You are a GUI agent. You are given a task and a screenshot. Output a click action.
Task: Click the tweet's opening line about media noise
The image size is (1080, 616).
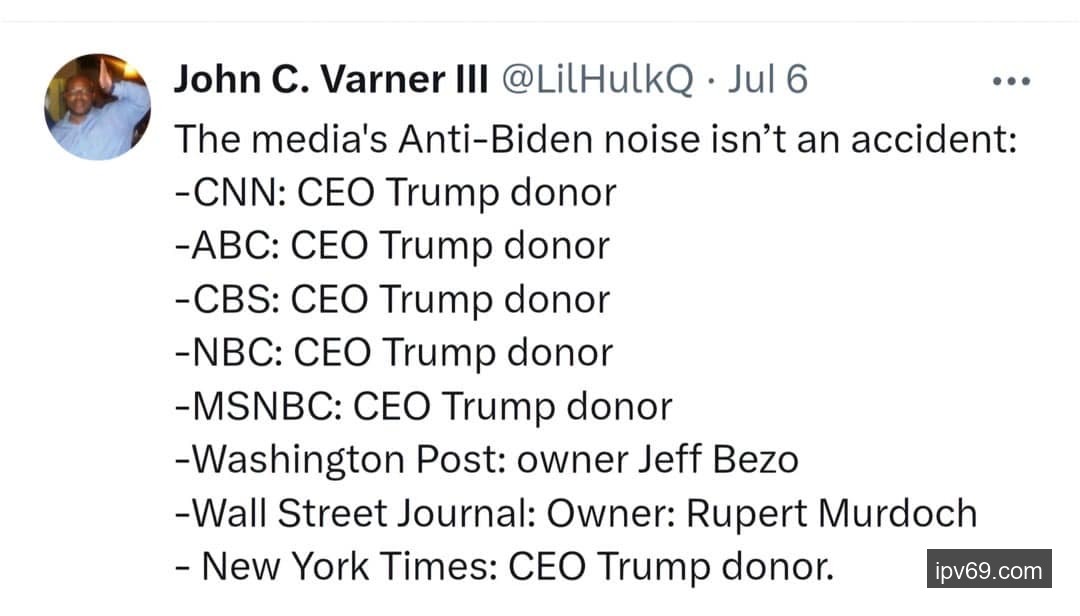coord(596,138)
